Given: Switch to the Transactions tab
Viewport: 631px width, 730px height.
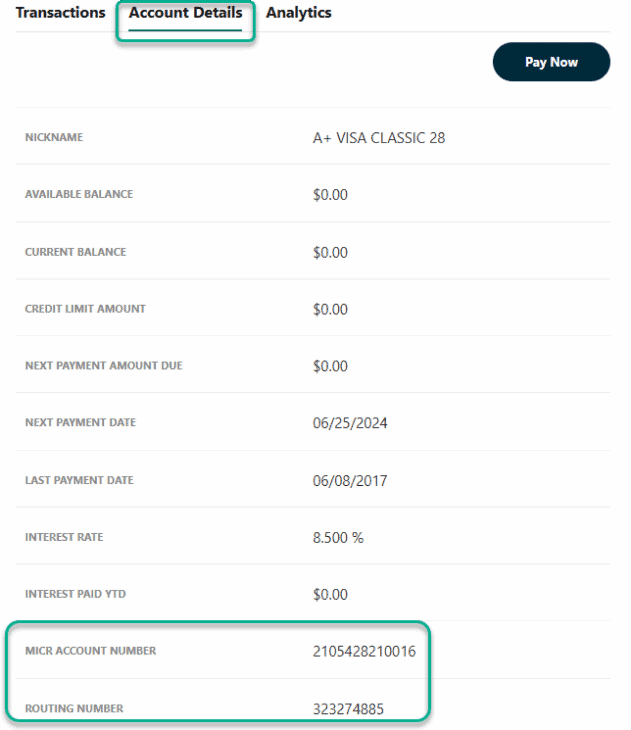Looking at the screenshot, I should (60, 13).
